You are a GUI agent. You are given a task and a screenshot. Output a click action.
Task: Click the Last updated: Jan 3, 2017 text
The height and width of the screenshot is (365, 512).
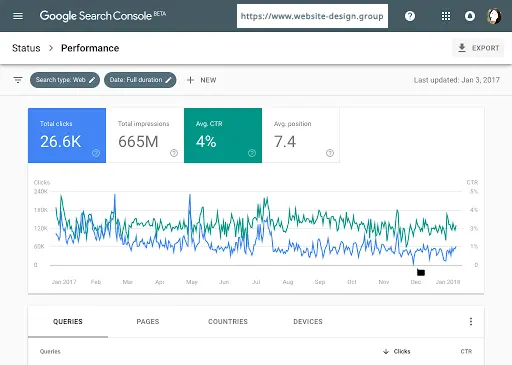pos(457,80)
